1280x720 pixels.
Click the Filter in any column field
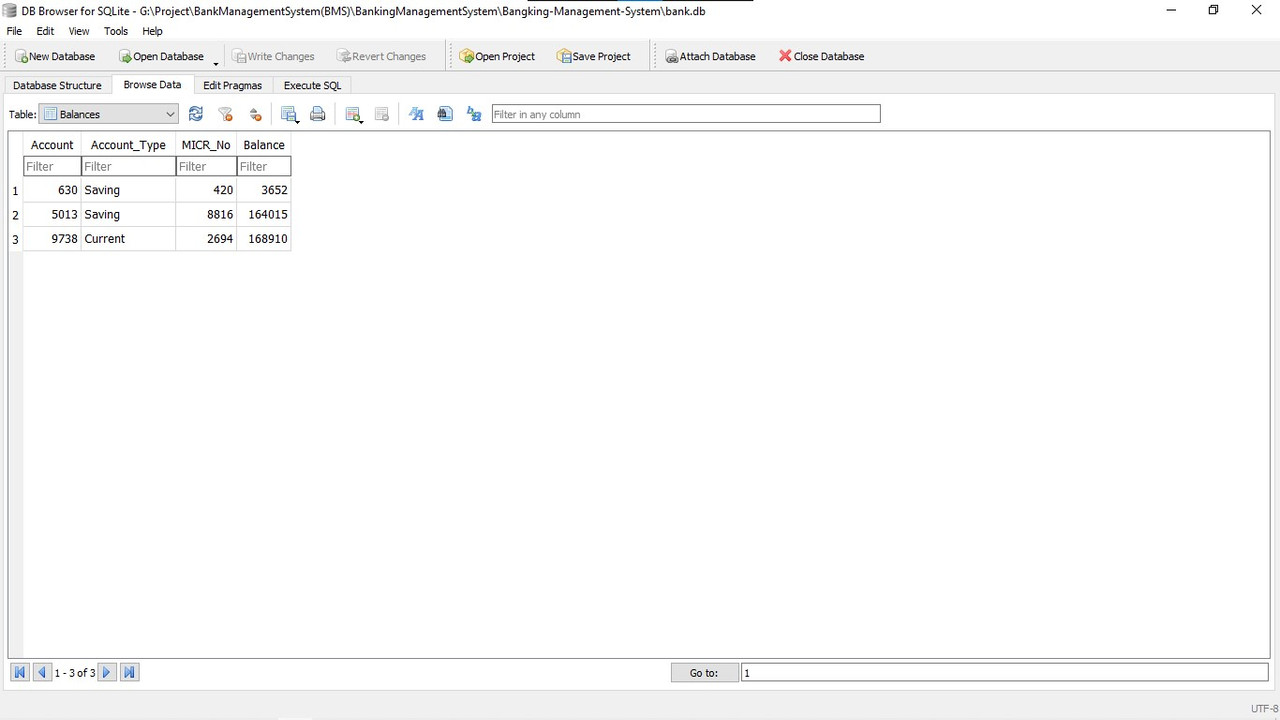point(686,114)
